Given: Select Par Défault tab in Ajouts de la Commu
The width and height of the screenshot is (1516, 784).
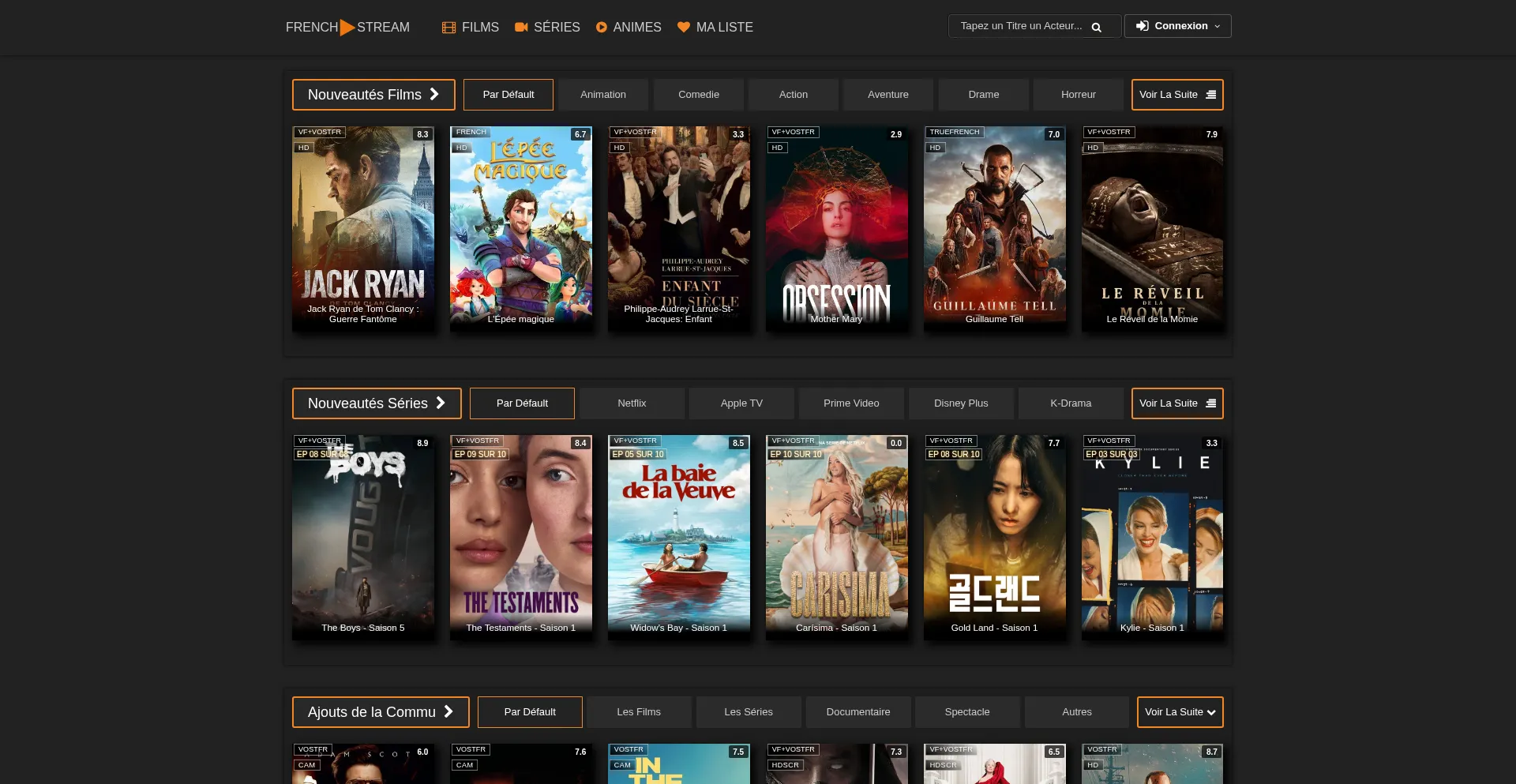Looking at the screenshot, I should [x=530, y=712].
